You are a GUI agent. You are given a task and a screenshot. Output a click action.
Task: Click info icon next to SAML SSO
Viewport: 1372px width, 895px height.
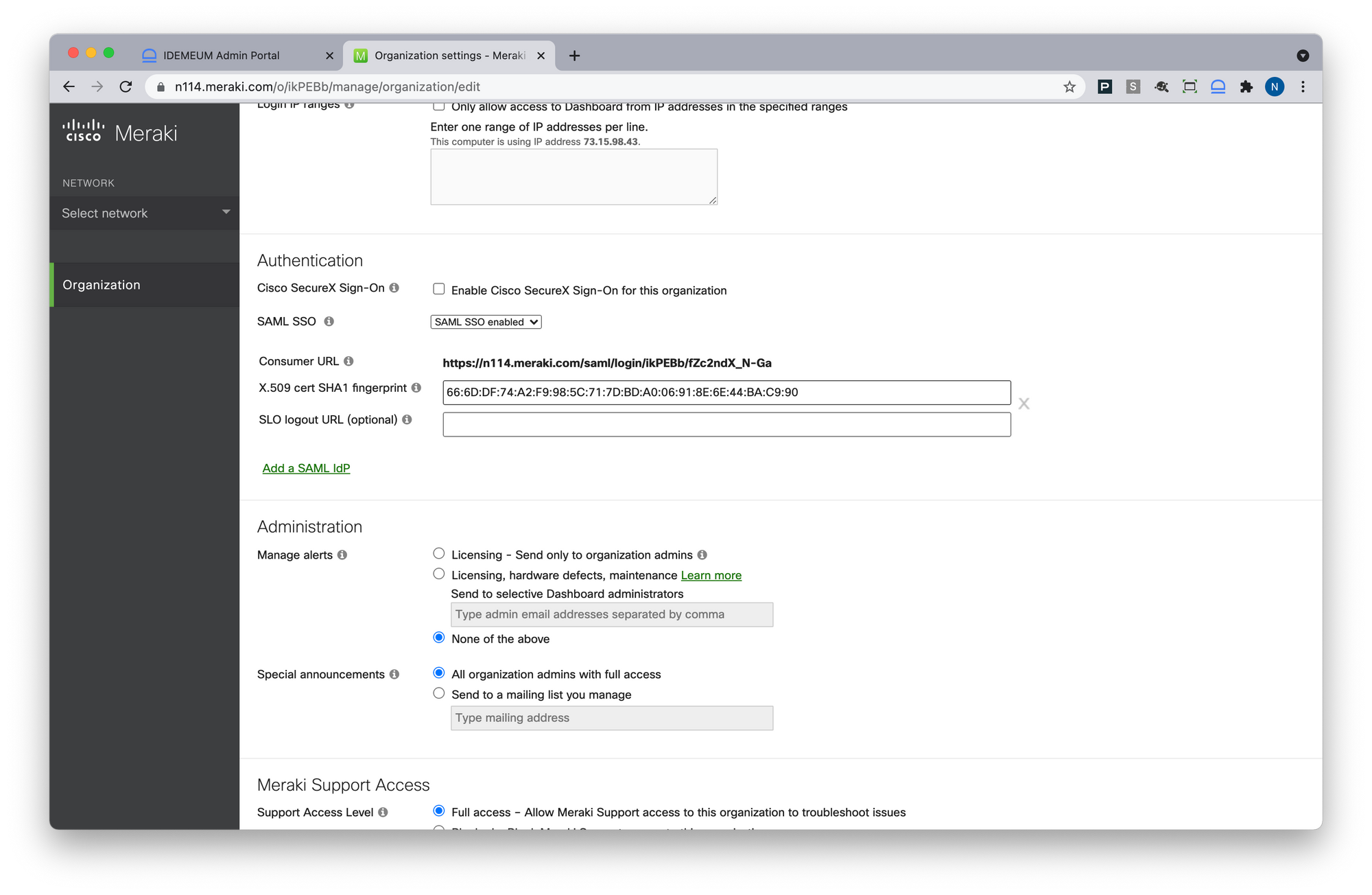pyautogui.click(x=329, y=321)
